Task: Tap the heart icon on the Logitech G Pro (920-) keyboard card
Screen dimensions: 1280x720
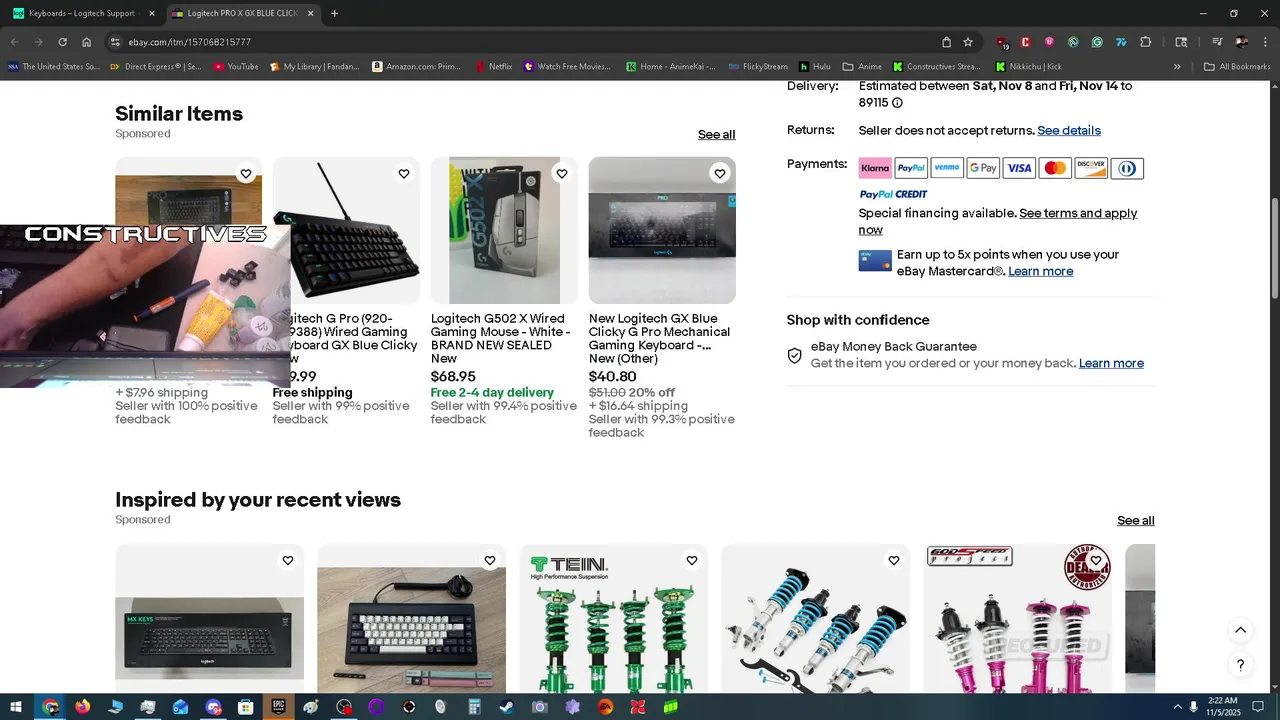Action: click(404, 174)
